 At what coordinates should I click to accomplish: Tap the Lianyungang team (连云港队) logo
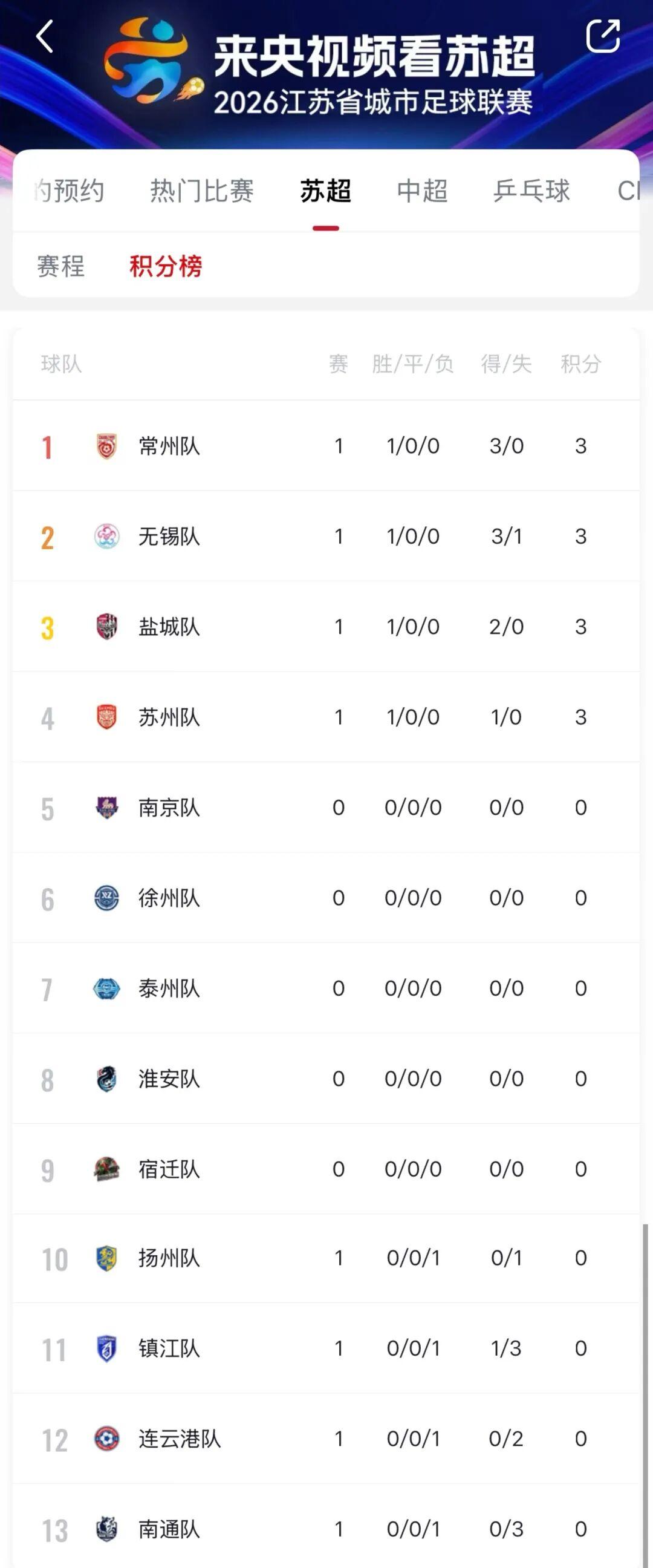pyautogui.click(x=106, y=1439)
